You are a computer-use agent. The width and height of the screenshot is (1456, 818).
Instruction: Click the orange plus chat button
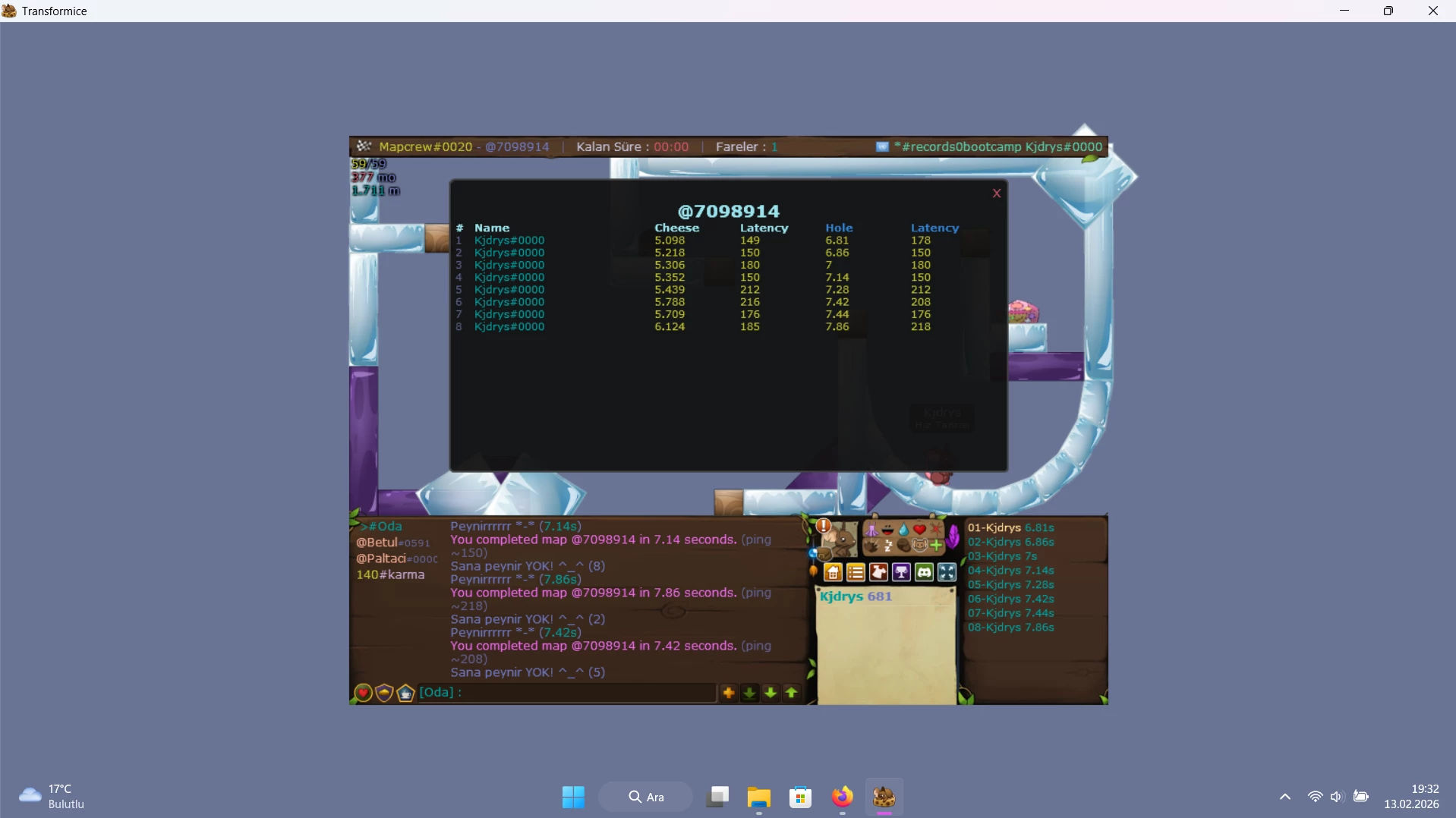point(729,693)
